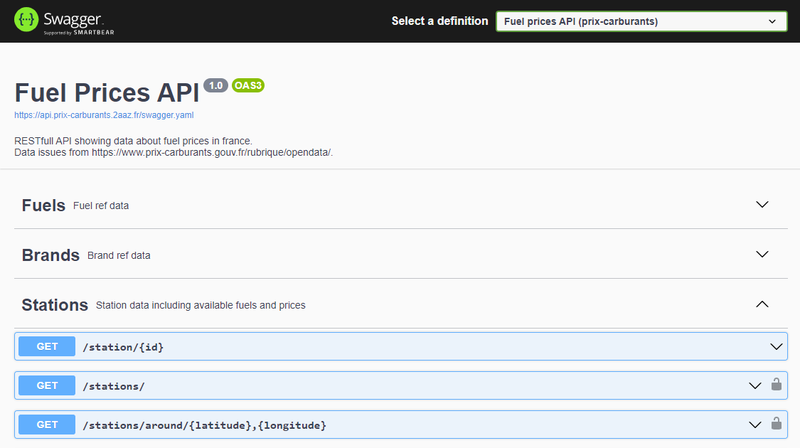Click the lock icon on /stations/ row

pos(775,384)
